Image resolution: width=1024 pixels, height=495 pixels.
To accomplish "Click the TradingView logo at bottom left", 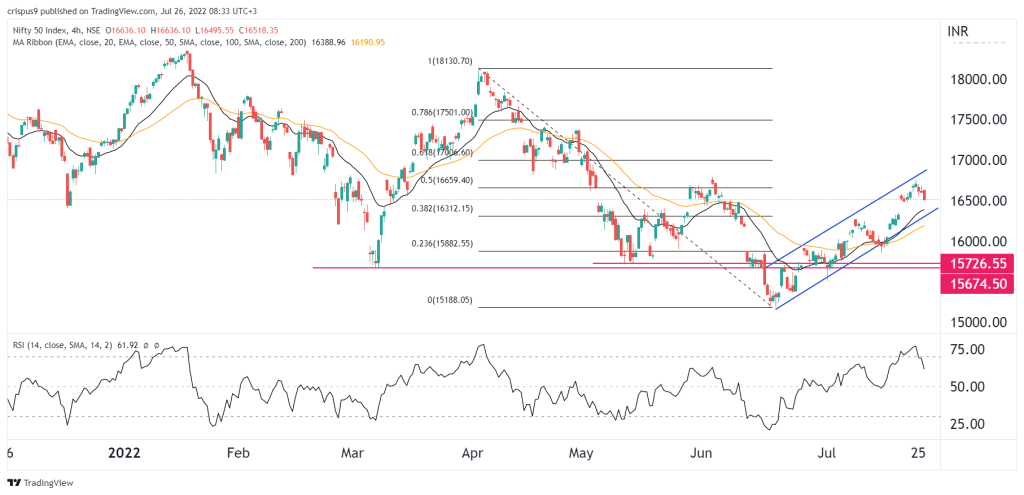I will coord(40,483).
